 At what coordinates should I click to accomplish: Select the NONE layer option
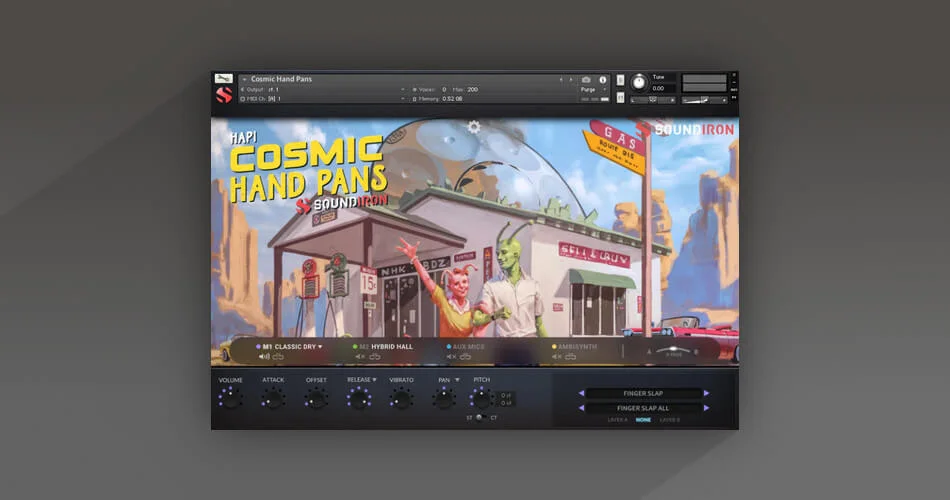(643, 420)
